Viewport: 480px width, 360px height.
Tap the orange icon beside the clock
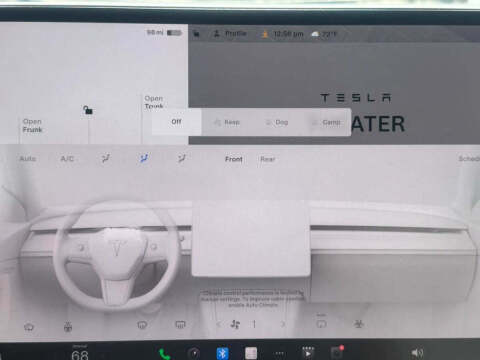(x=265, y=34)
